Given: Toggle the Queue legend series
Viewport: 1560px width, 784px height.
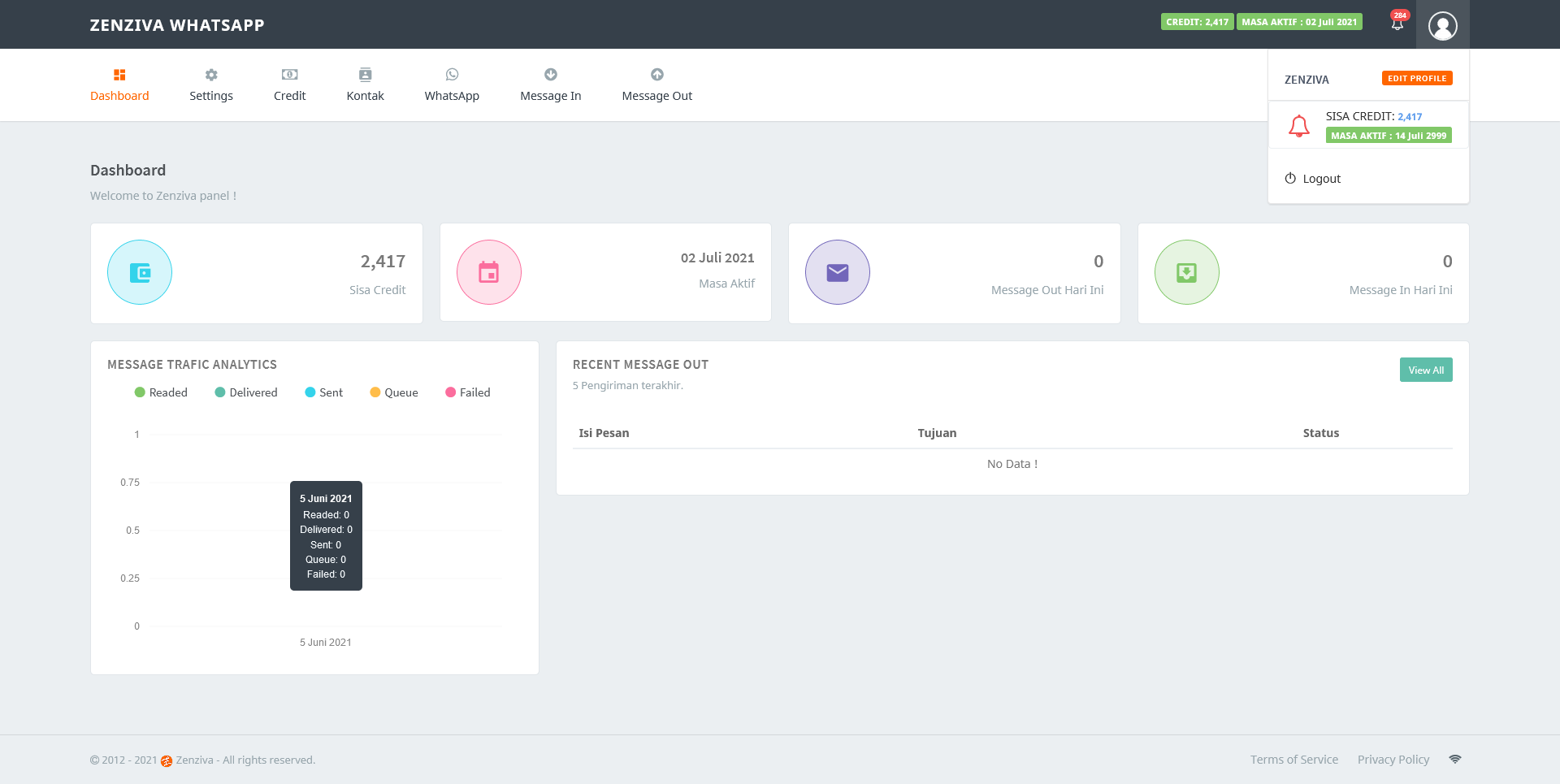Looking at the screenshot, I should pos(394,392).
